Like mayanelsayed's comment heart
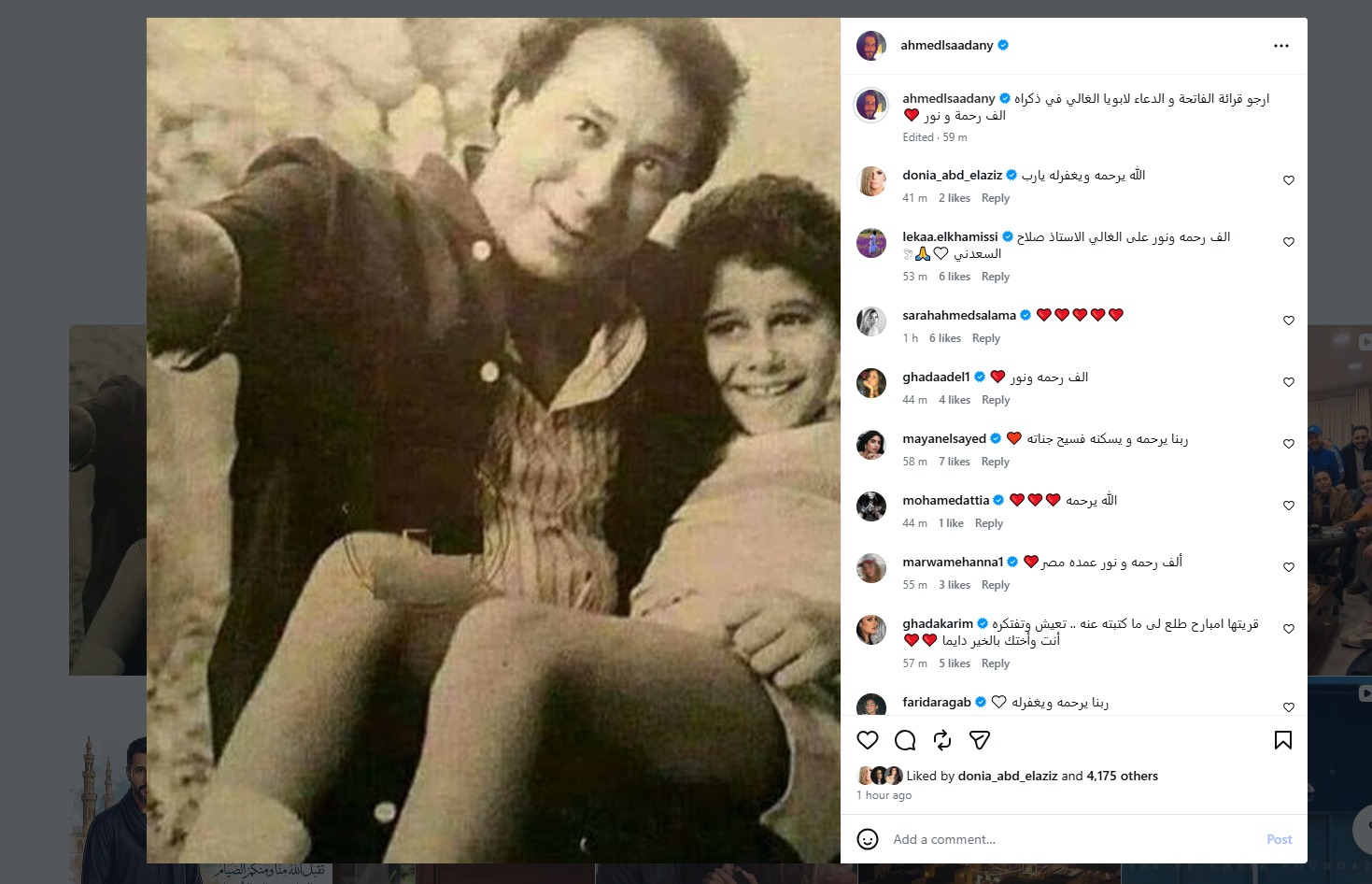The width and height of the screenshot is (1372, 884). click(x=1289, y=444)
